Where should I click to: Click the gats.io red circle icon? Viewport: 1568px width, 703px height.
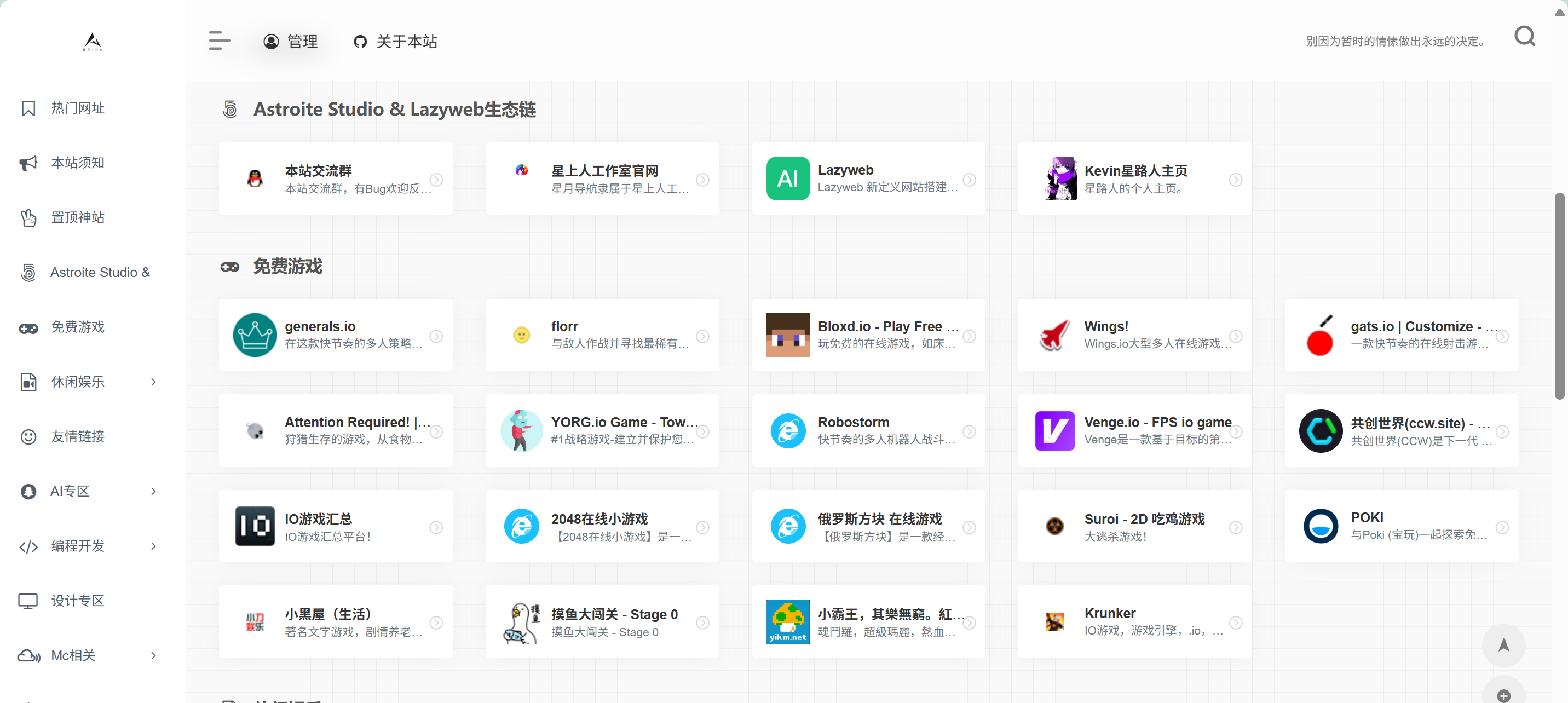point(1320,336)
